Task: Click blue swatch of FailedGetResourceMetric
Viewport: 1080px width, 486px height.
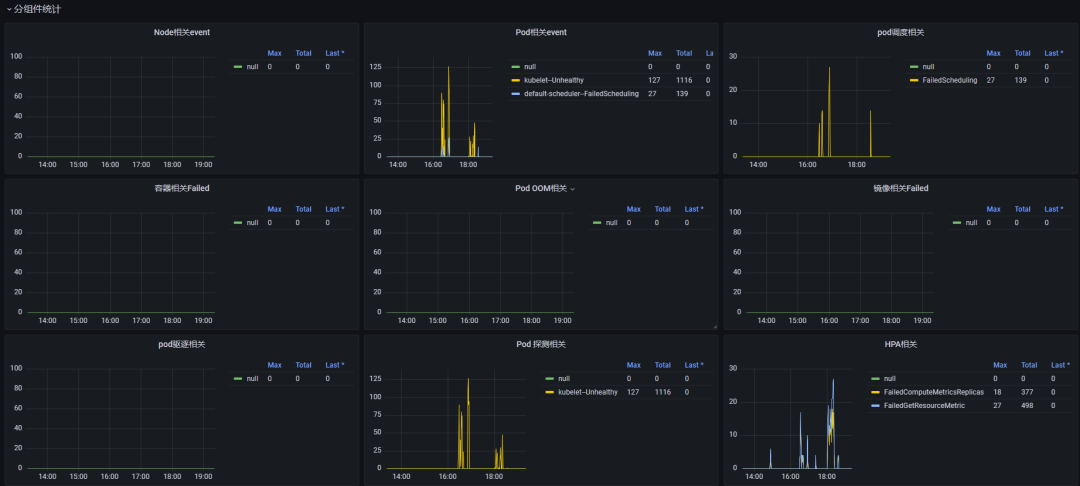Action: pos(875,406)
